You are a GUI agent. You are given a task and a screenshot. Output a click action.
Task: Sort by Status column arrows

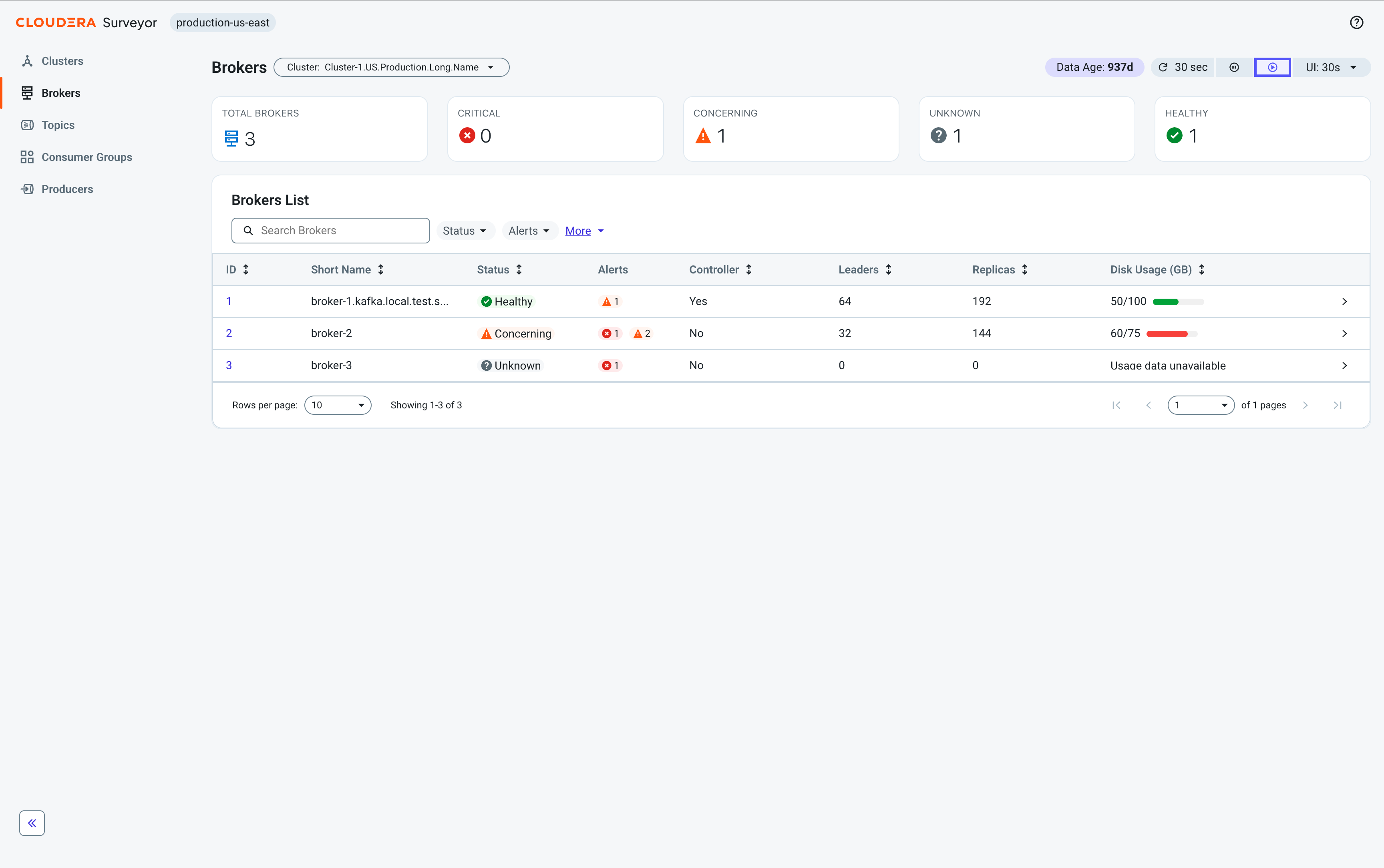click(519, 269)
